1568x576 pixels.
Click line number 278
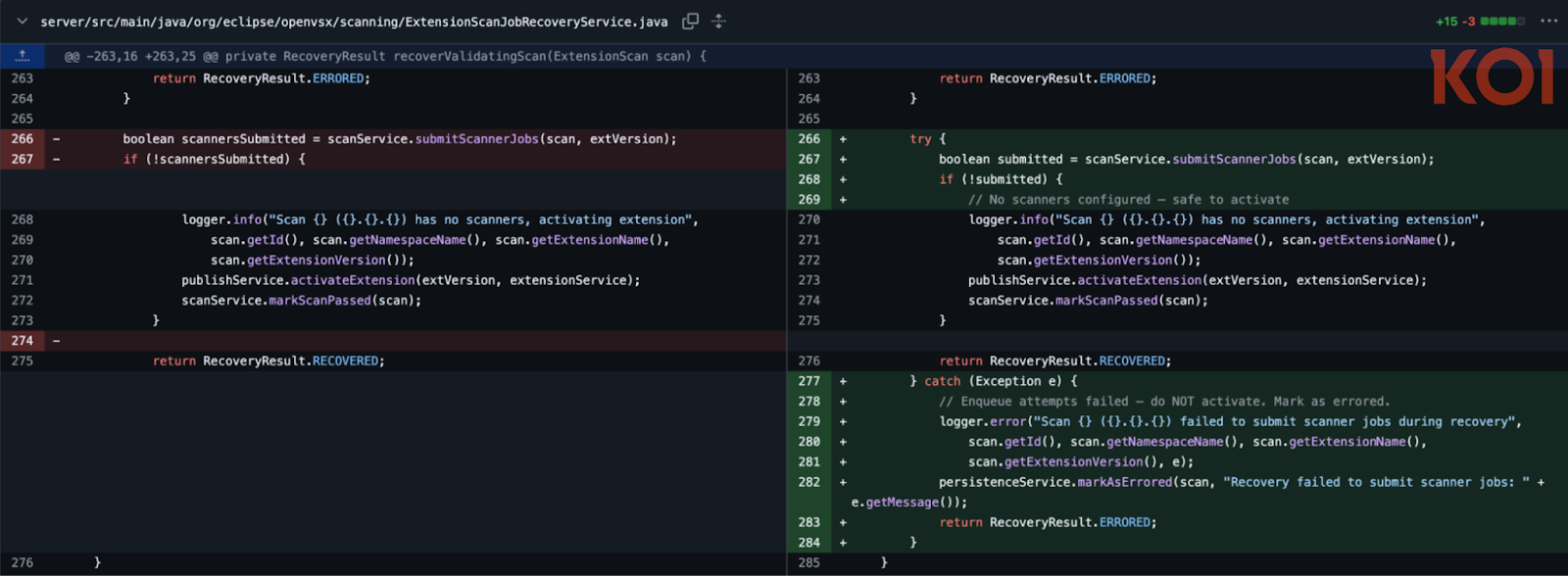click(809, 402)
